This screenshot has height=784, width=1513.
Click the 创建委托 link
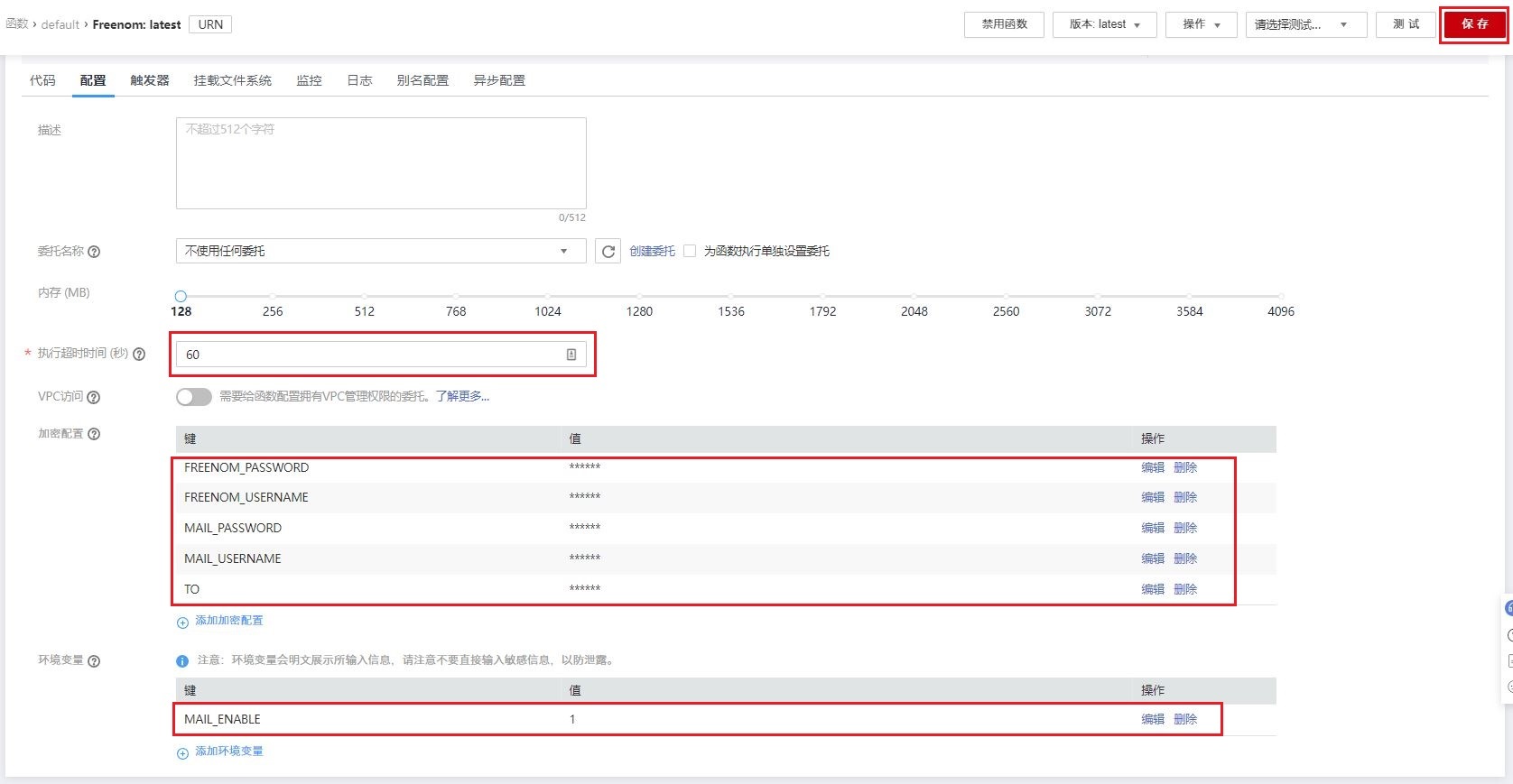(x=652, y=252)
